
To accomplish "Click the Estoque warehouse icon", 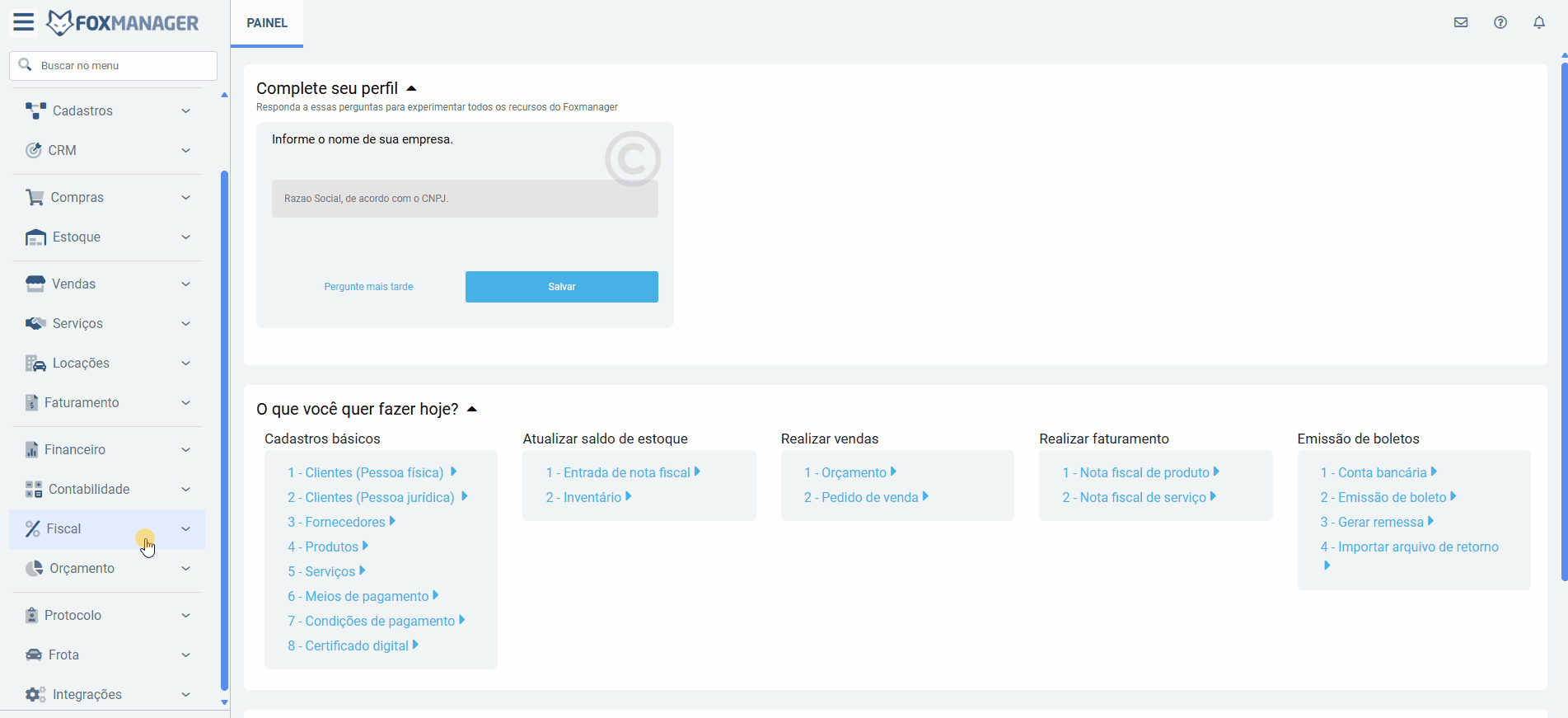I will click(x=35, y=237).
